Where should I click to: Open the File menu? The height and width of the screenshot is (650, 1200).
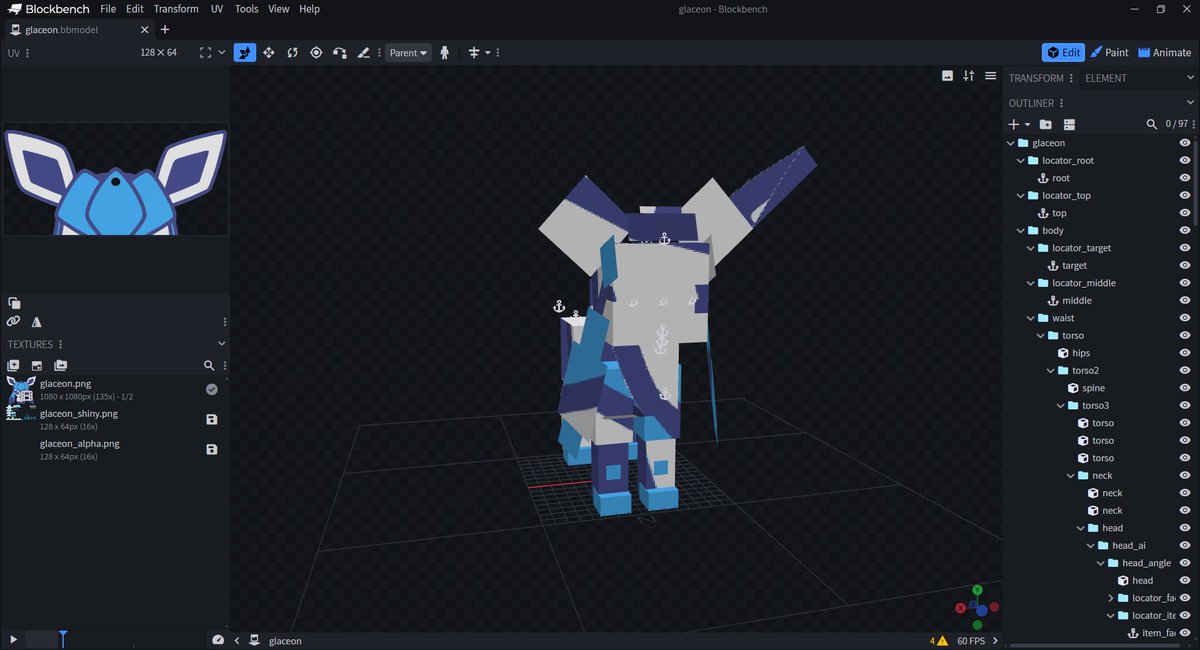(x=109, y=9)
